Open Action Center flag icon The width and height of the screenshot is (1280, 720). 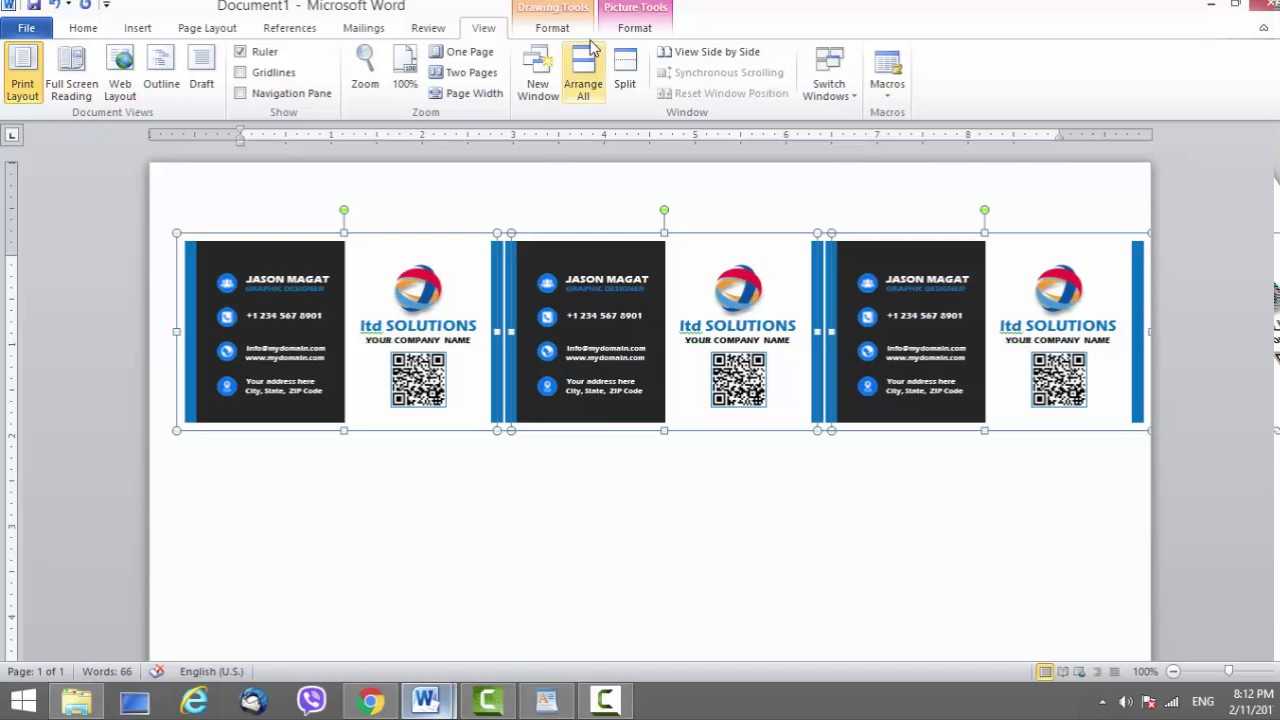click(1149, 702)
